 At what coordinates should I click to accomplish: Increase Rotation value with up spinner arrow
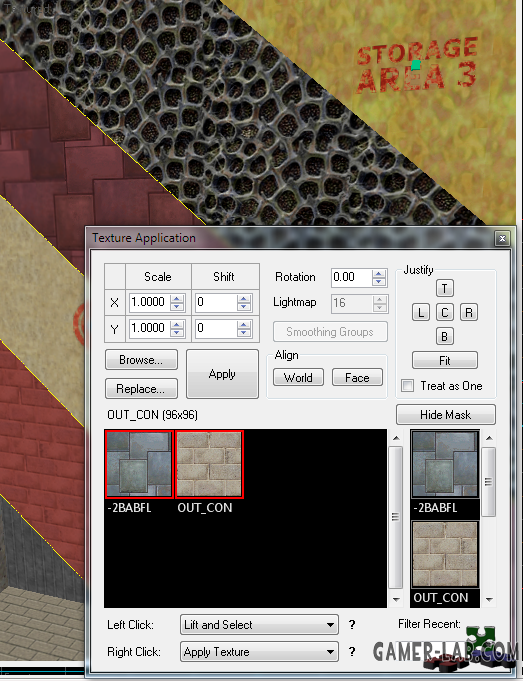pos(379,273)
